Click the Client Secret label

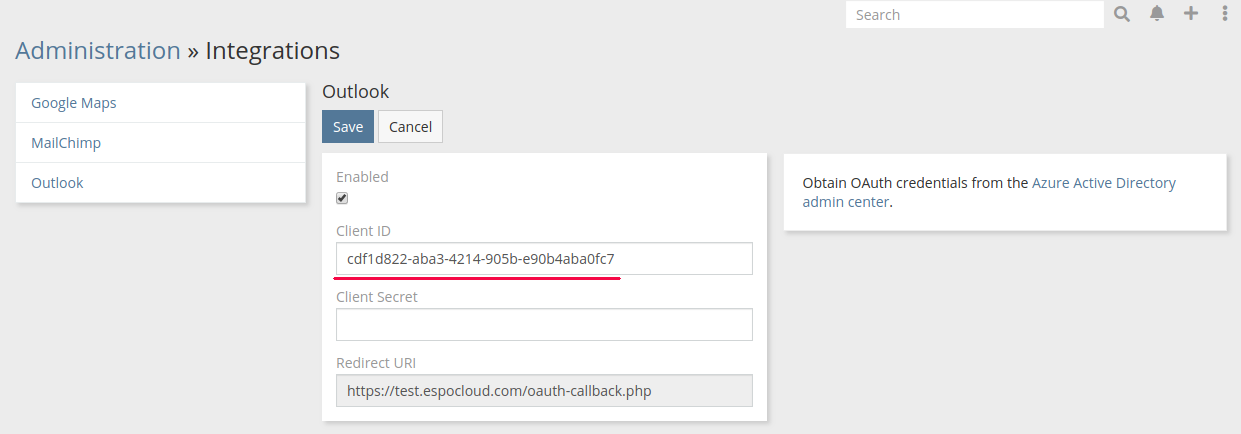[x=377, y=297]
